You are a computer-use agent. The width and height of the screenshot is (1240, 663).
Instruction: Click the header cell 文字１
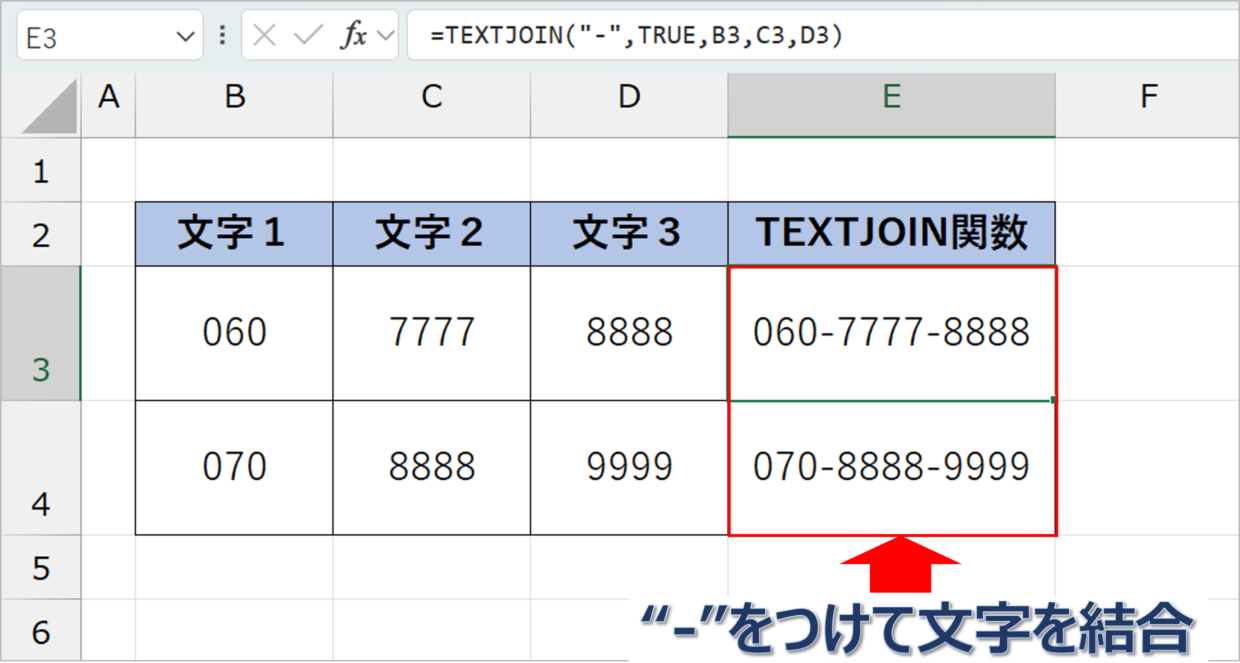pos(234,234)
